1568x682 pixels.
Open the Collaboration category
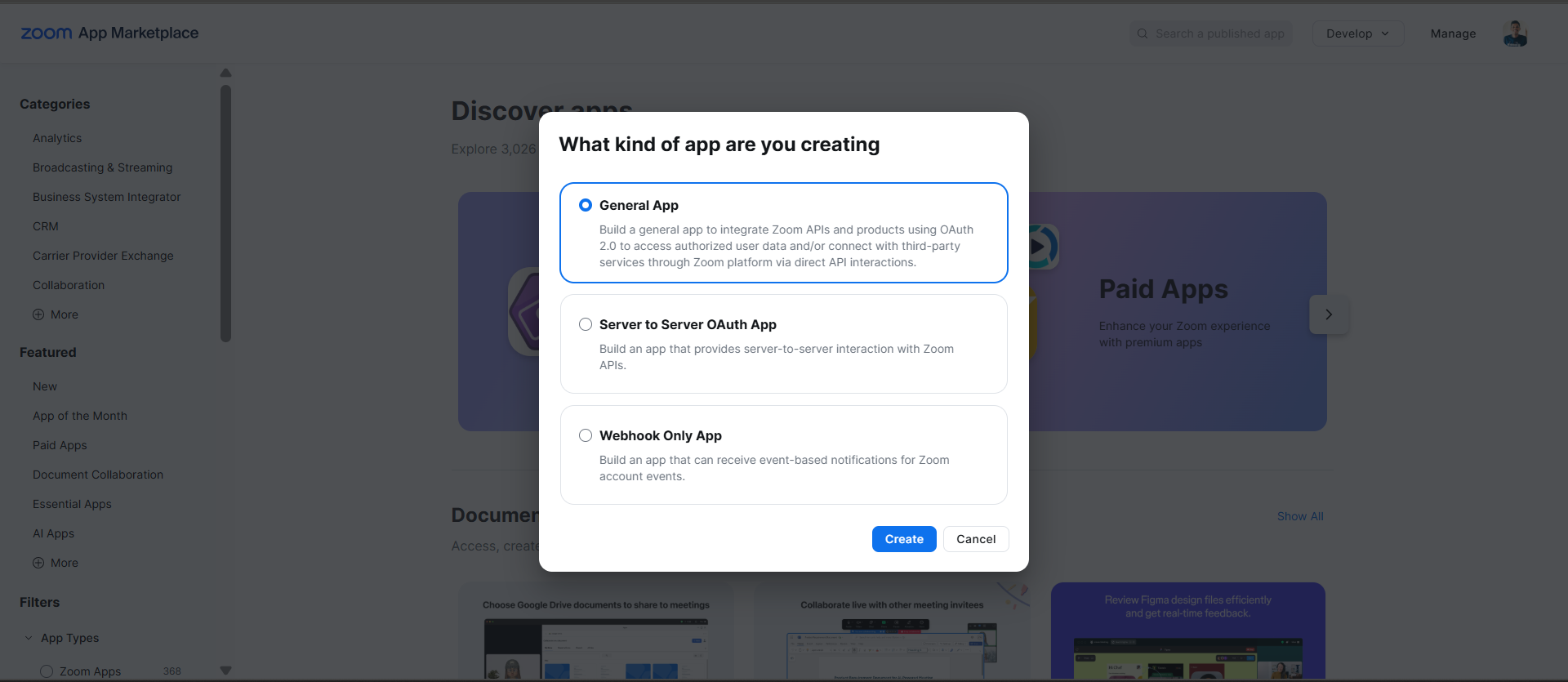(x=69, y=285)
